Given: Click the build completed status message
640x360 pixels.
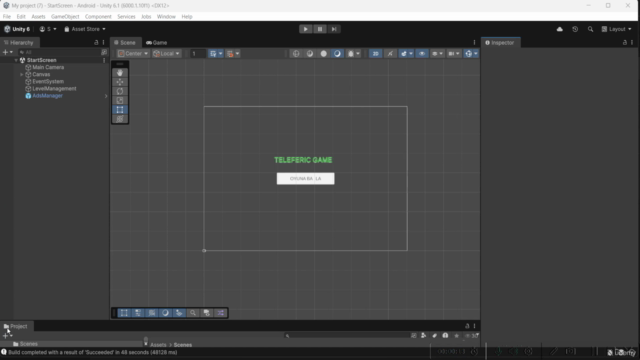Looking at the screenshot, I should point(92,352).
